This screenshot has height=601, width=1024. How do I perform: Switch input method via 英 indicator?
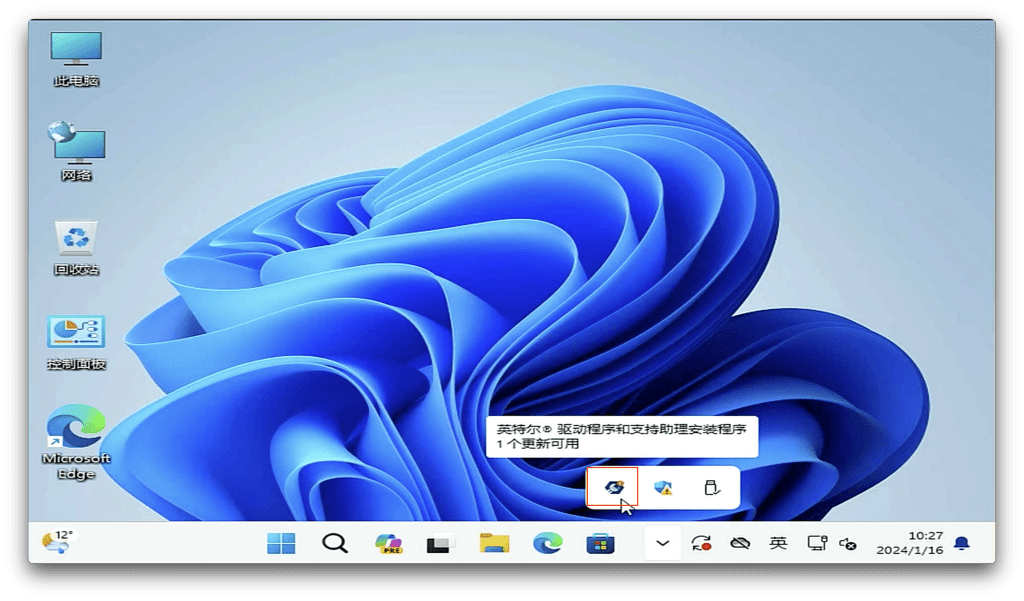pos(778,543)
